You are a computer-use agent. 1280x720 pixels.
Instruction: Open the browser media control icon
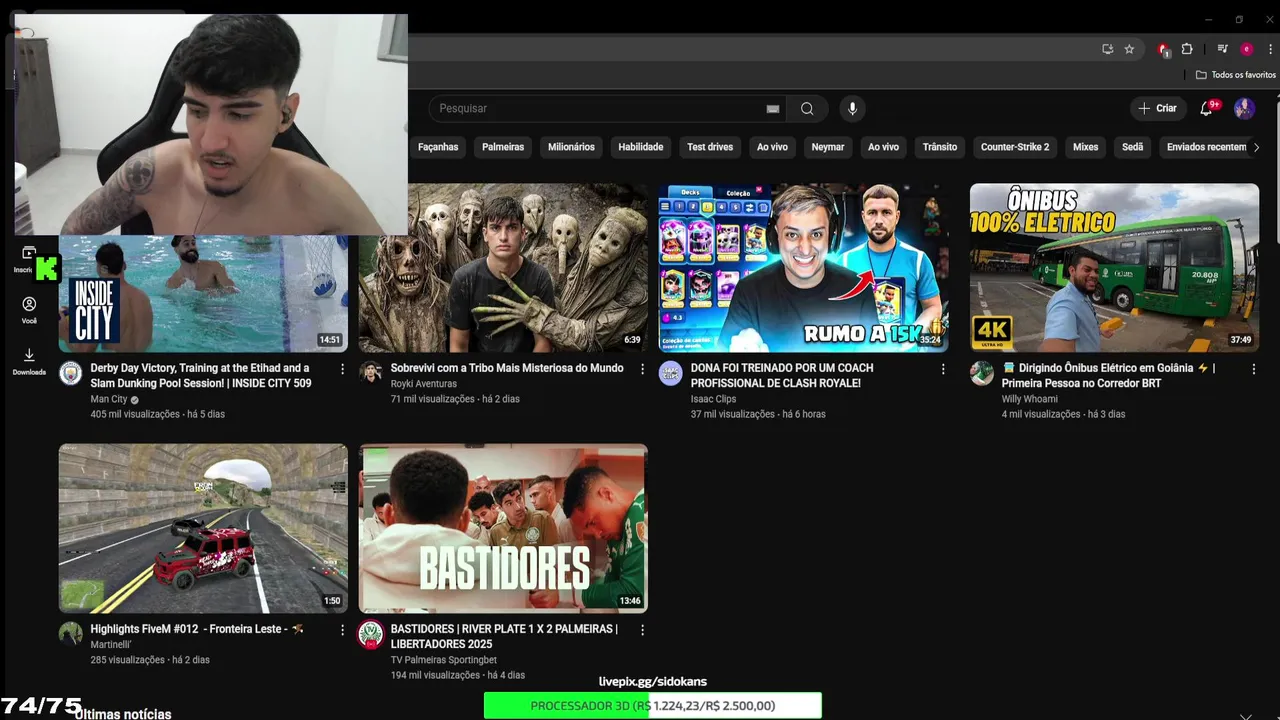pos(1222,49)
